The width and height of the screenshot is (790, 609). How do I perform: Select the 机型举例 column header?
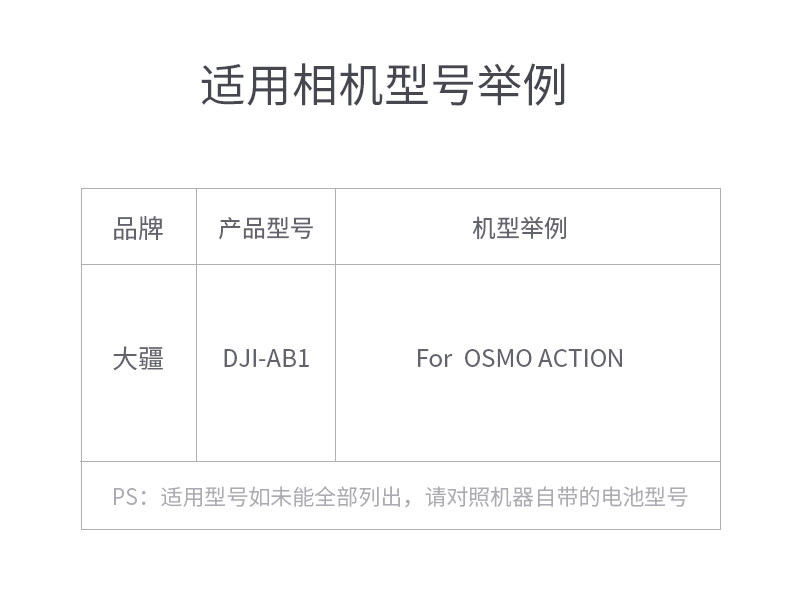519,228
